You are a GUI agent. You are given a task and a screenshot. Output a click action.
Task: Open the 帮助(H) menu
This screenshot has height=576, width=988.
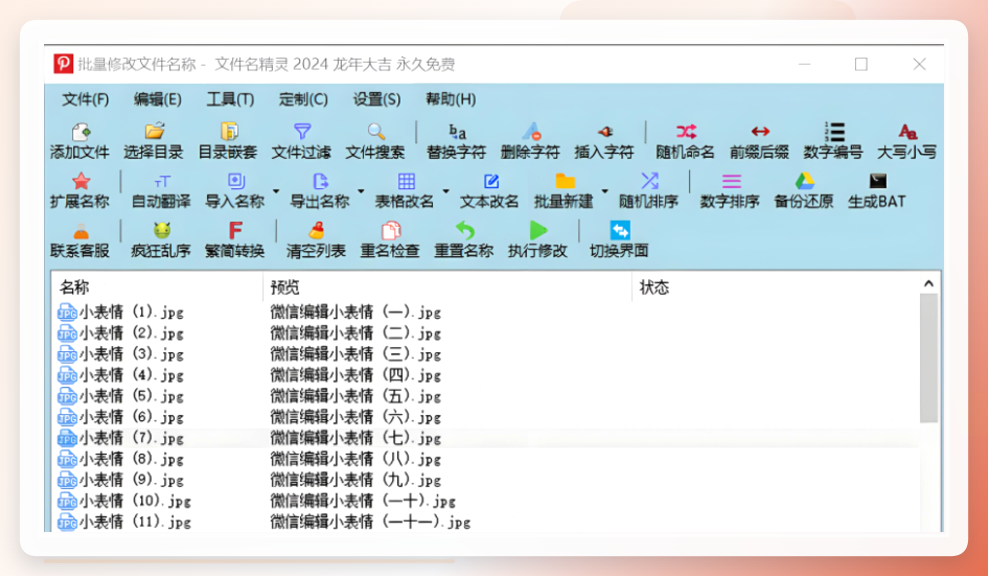pos(451,100)
